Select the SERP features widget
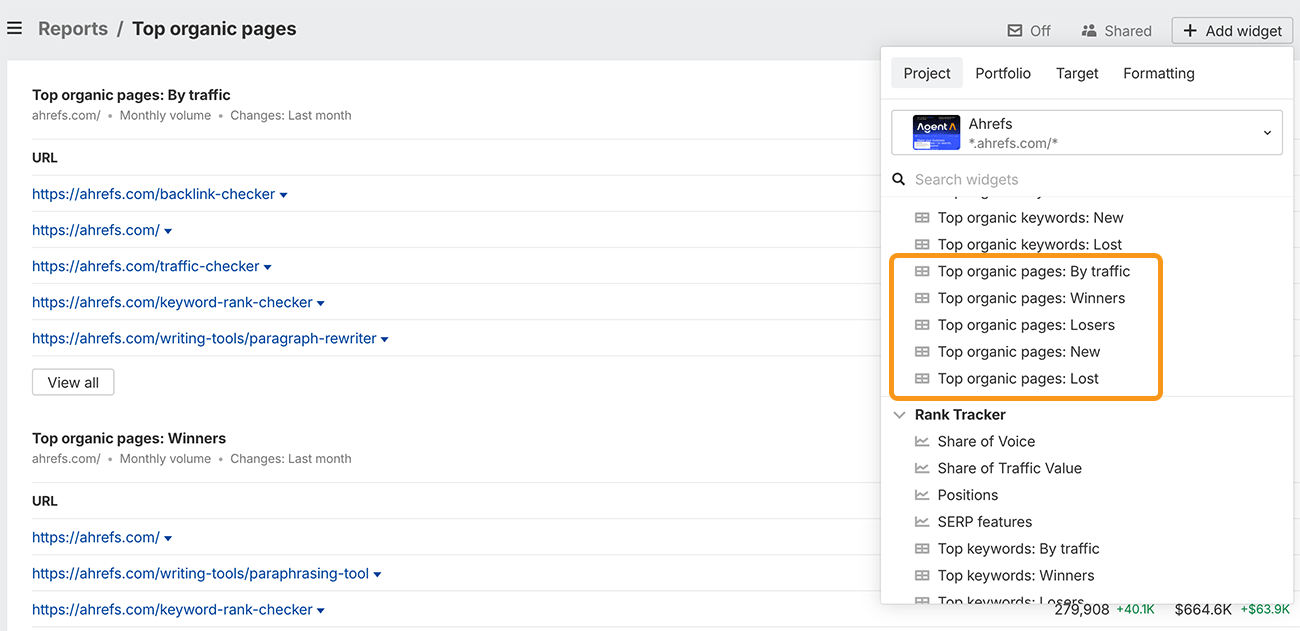This screenshot has height=631, width=1300. tap(985, 522)
